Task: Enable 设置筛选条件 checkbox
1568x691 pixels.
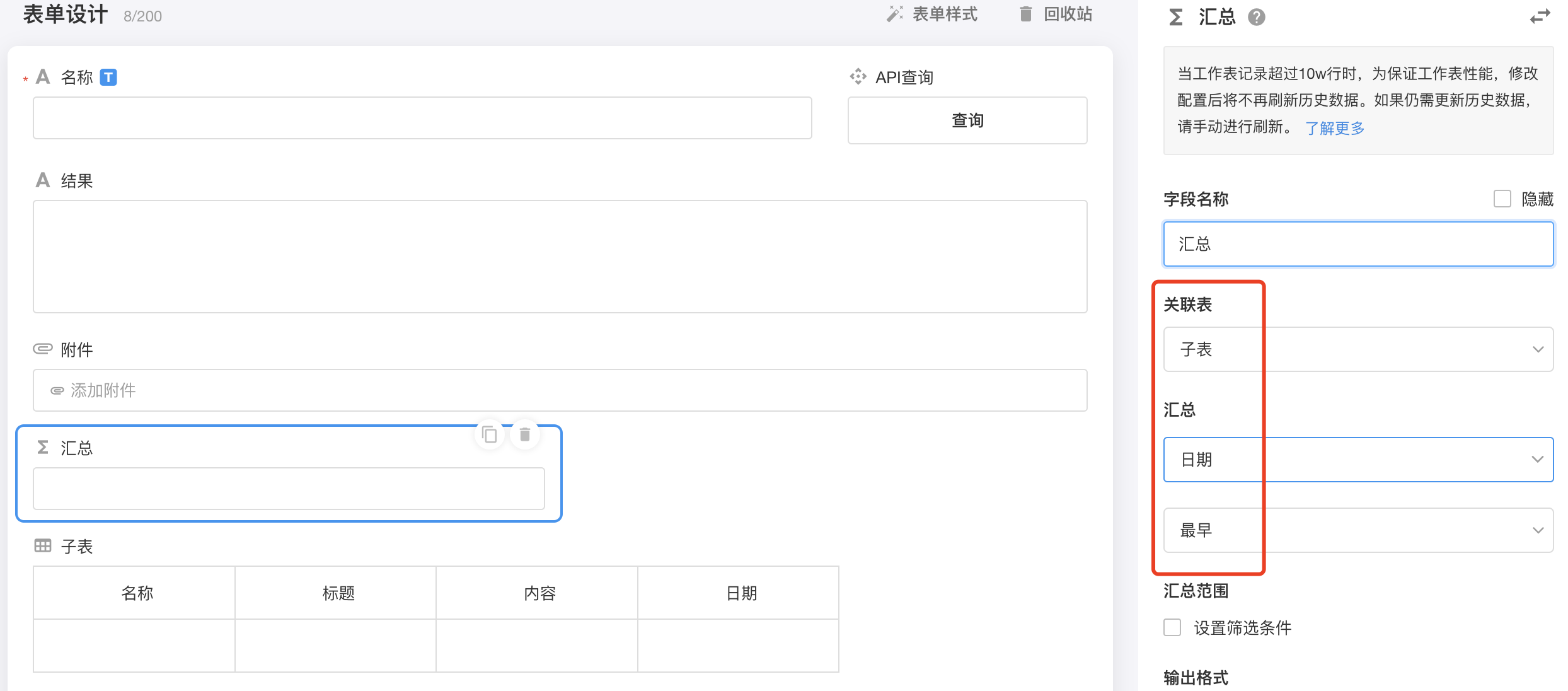Action: [1172, 627]
